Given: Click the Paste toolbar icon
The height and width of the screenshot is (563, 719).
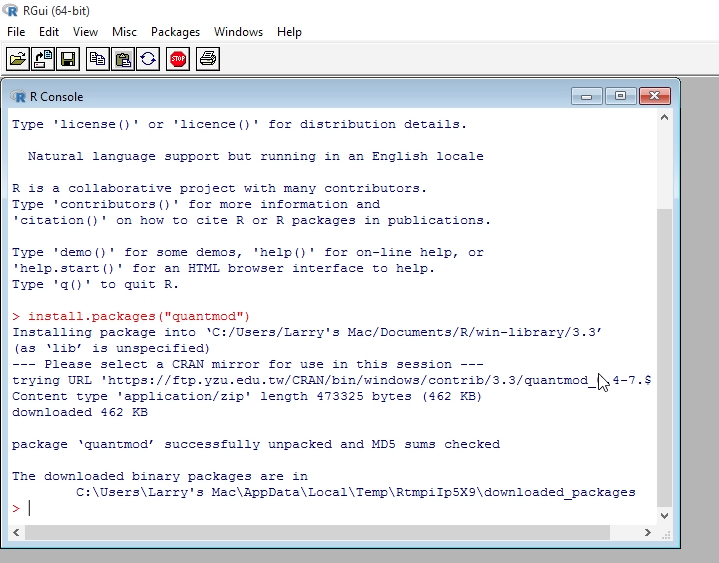Looking at the screenshot, I should (123, 59).
